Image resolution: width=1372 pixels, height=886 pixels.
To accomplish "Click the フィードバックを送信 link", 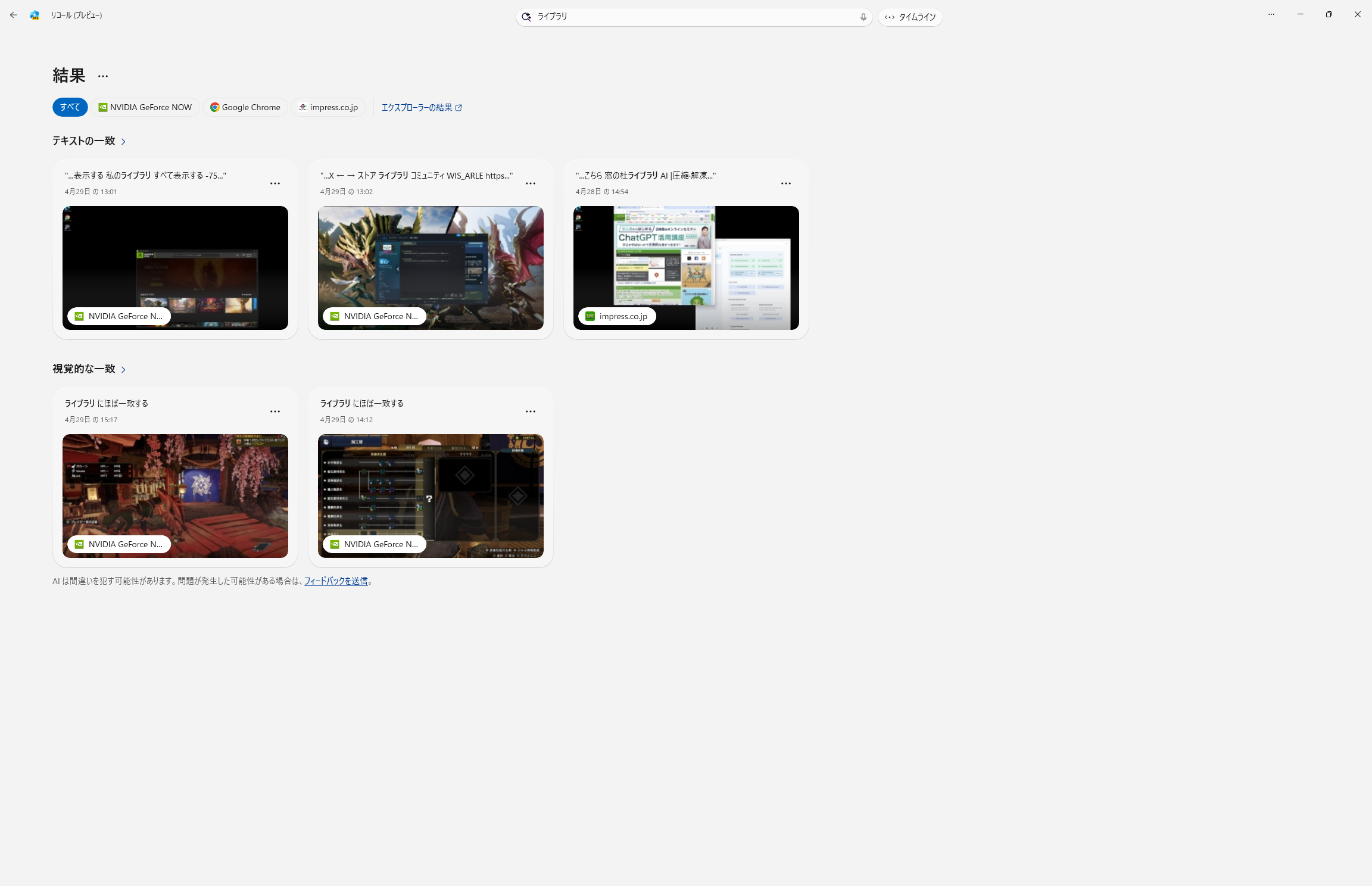I will [x=336, y=581].
